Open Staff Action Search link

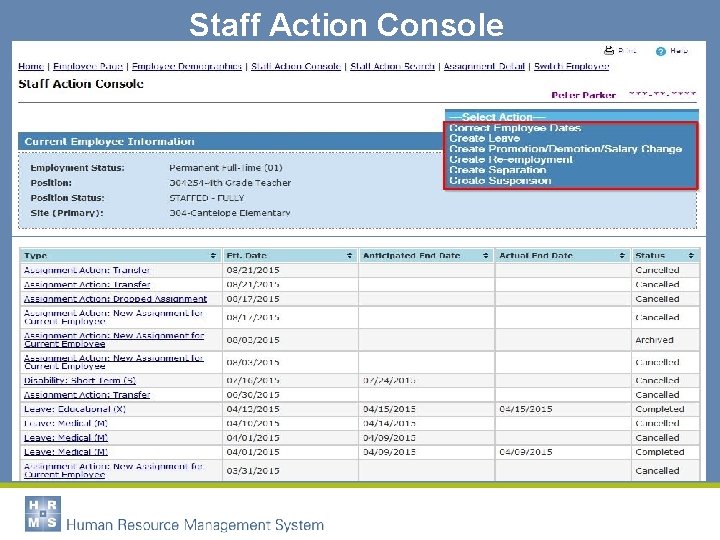392,66
